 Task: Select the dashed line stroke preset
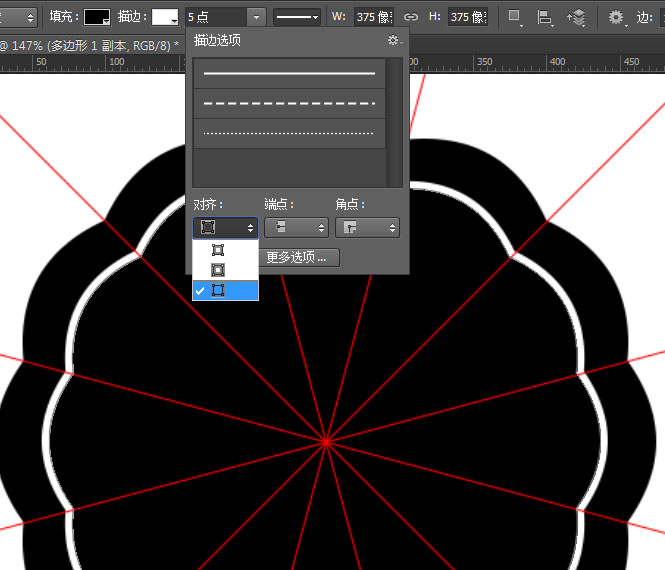pos(289,103)
